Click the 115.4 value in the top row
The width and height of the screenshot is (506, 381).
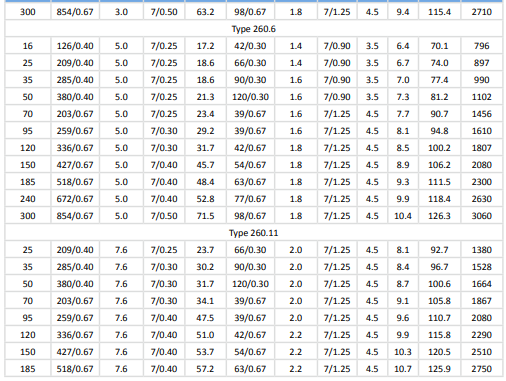pos(439,12)
